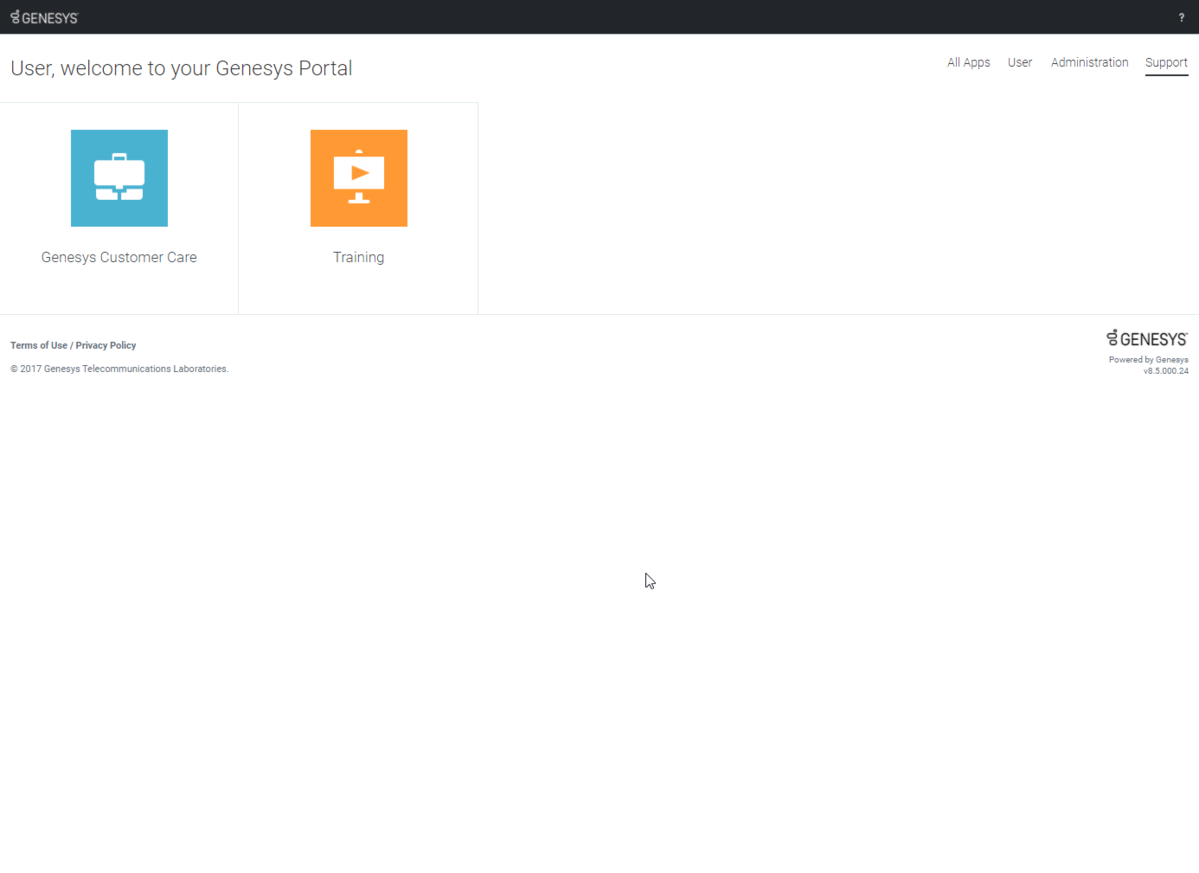This screenshot has width=1199, height=873.
Task: Open the Administration tab
Action: (1089, 63)
